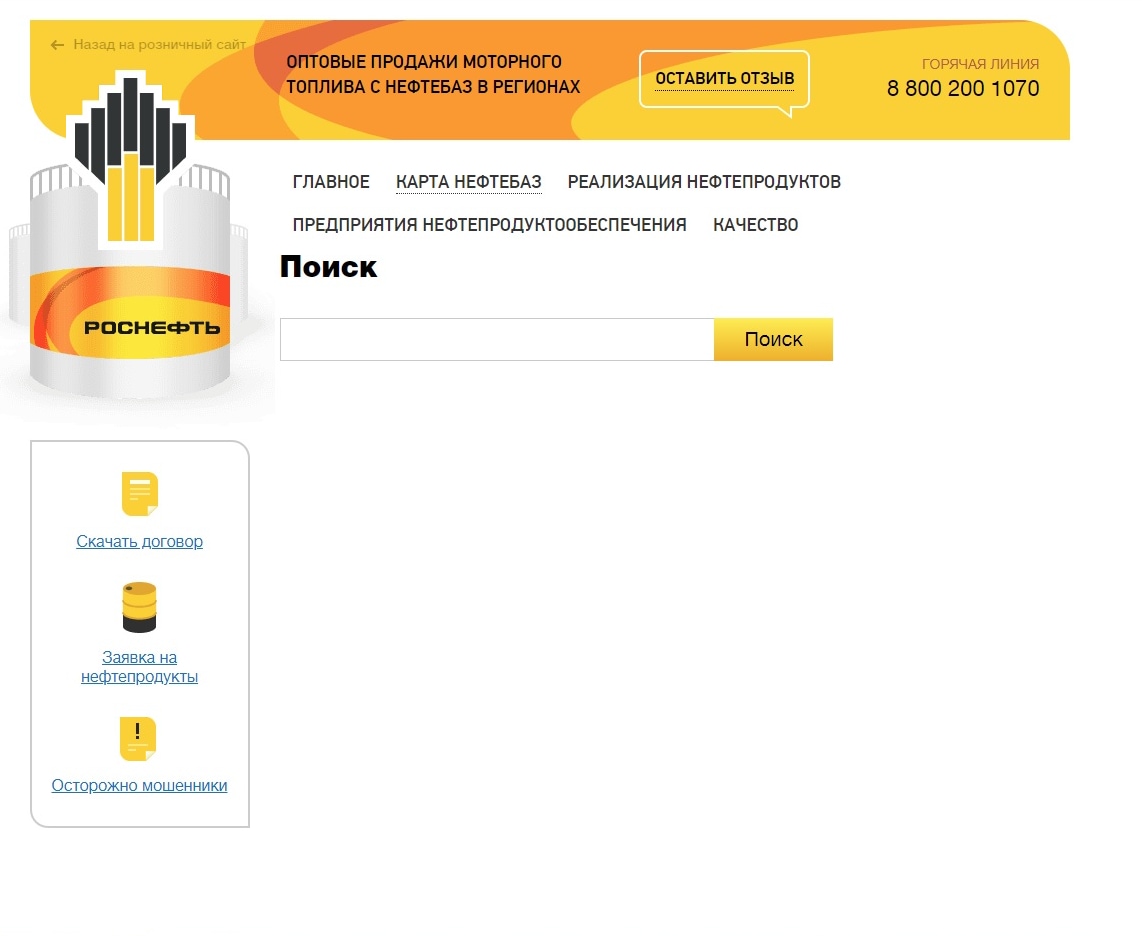1142x936 pixels.
Task: Open Предприятия нефтепродуктообеспечения menu item
Action: coord(489,224)
